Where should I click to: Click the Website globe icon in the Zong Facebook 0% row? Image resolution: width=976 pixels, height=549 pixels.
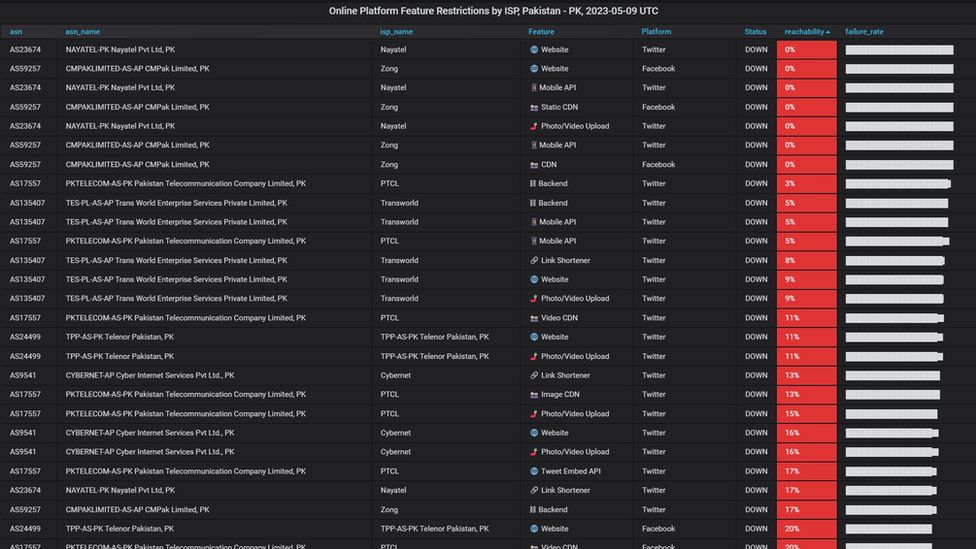(533, 69)
